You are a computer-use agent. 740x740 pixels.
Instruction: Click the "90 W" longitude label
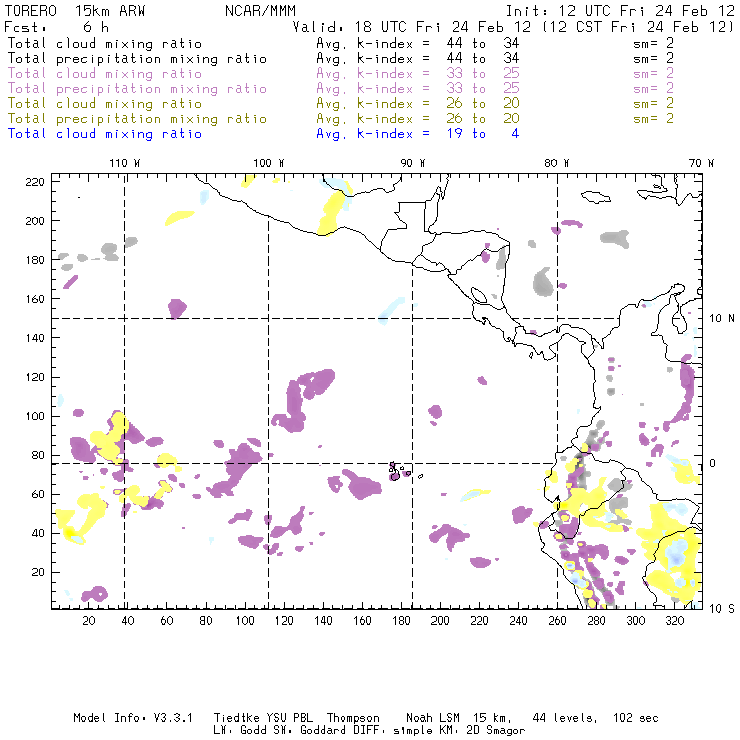(x=413, y=163)
